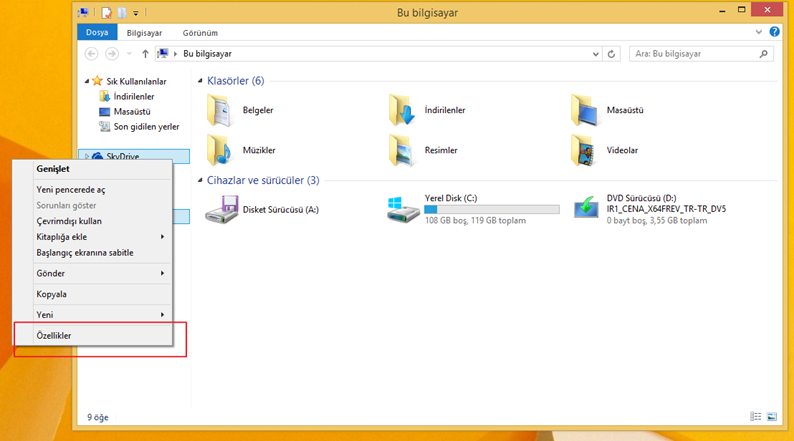Expand the ribbon with the chevron

click(x=759, y=32)
